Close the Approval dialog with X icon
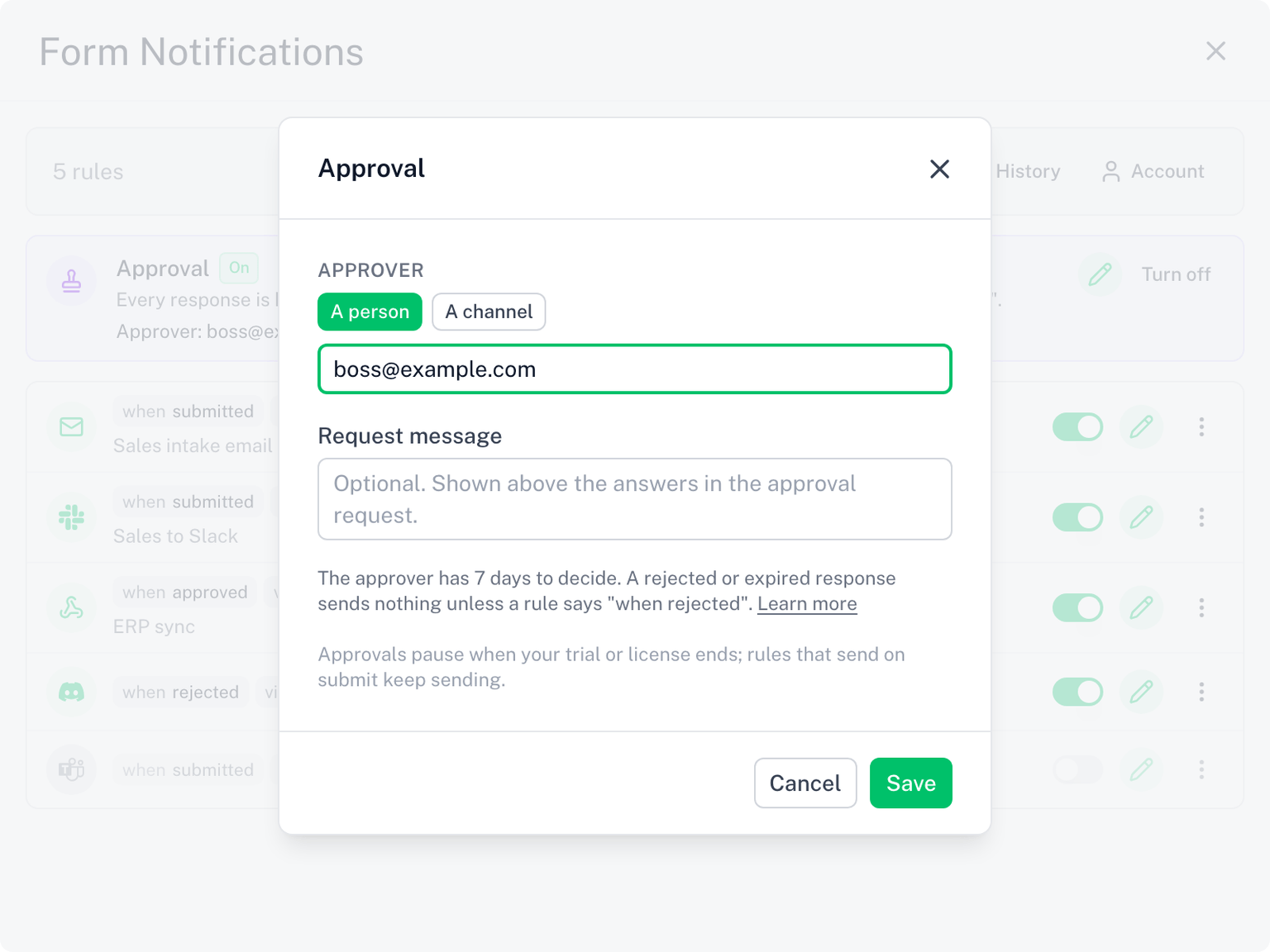The width and height of the screenshot is (1270, 952). coord(939,169)
